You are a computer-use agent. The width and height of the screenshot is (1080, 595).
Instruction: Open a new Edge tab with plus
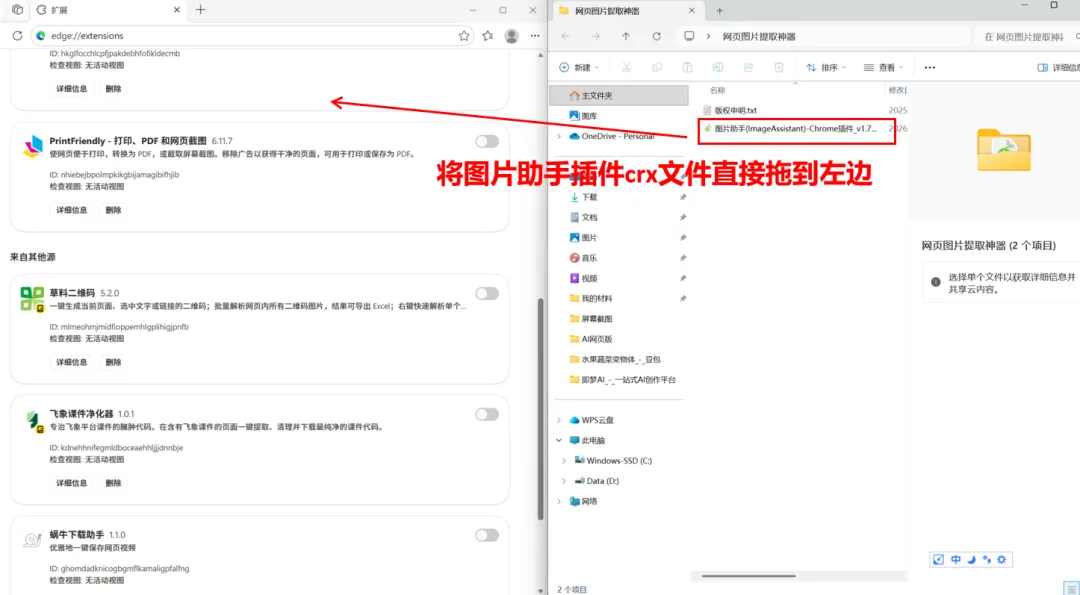click(200, 10)
